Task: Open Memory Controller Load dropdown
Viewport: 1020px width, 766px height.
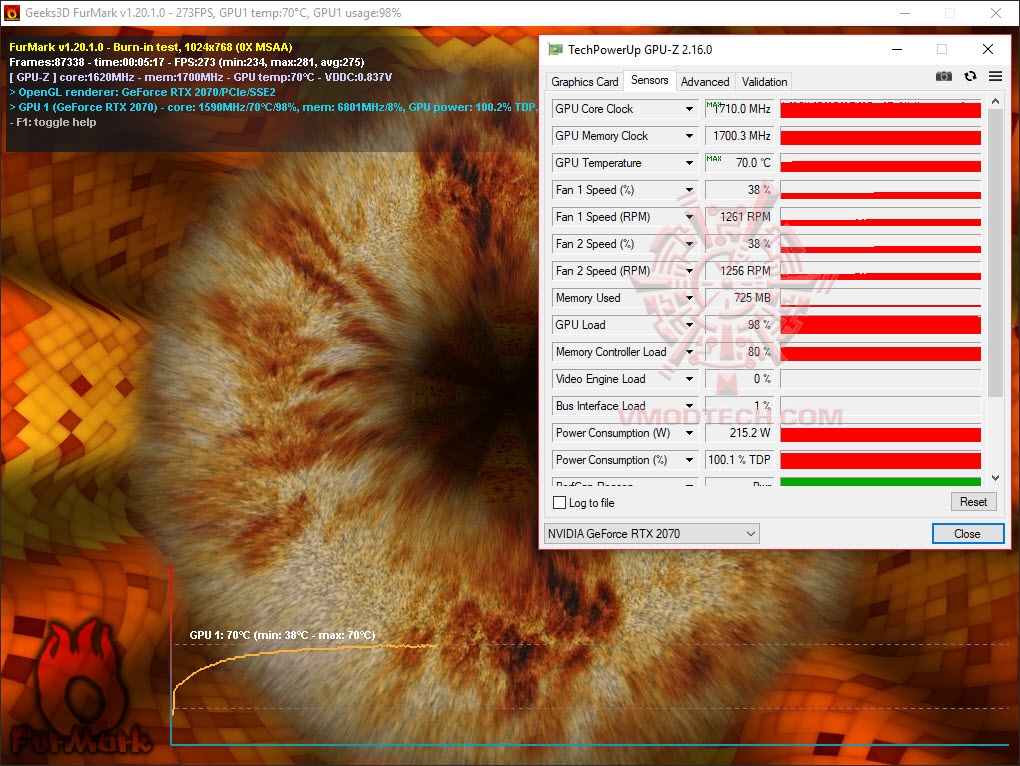Action: pyautogui.click(x=689, y=352)
